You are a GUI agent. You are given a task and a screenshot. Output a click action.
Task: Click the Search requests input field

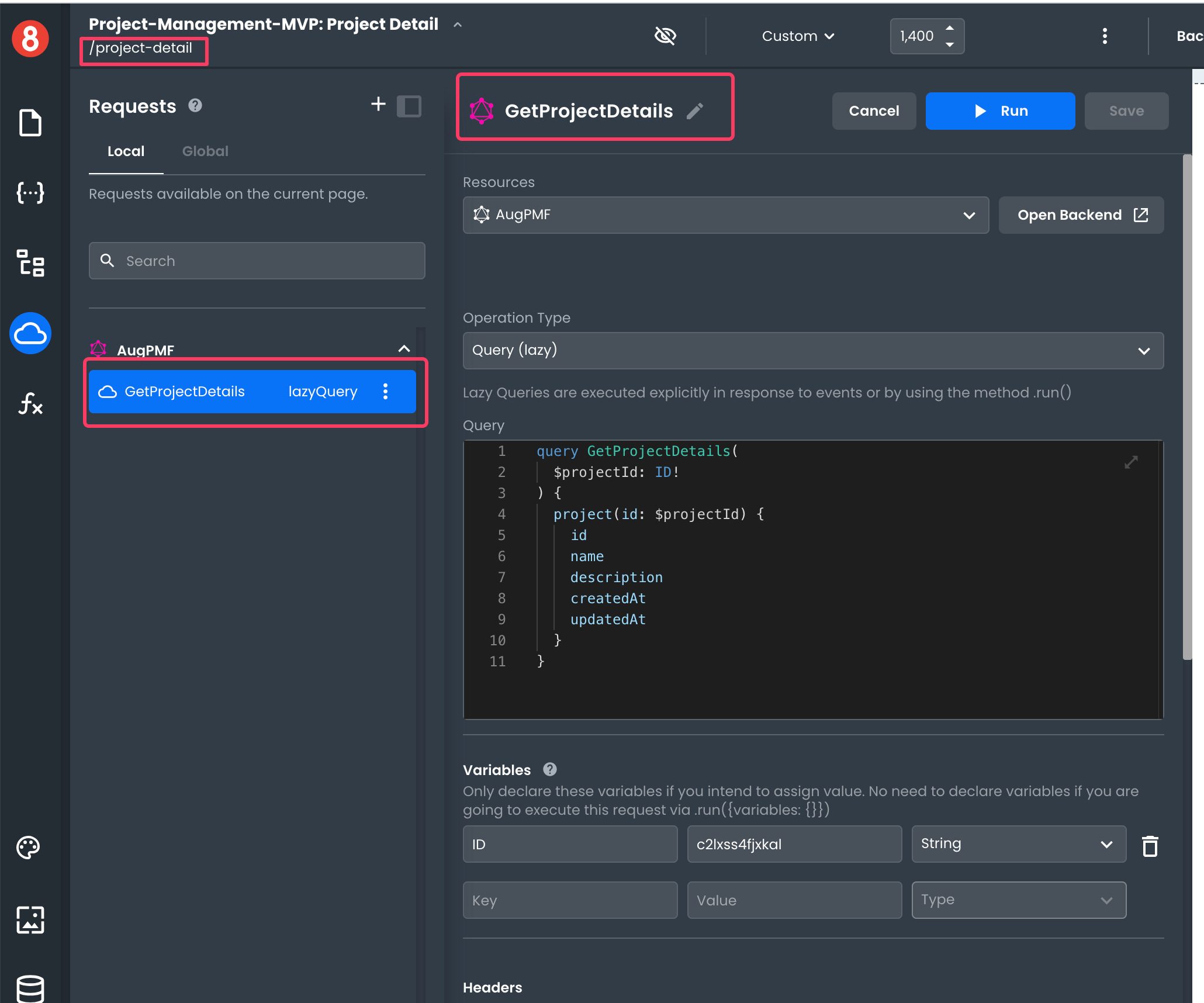(257, 261)
